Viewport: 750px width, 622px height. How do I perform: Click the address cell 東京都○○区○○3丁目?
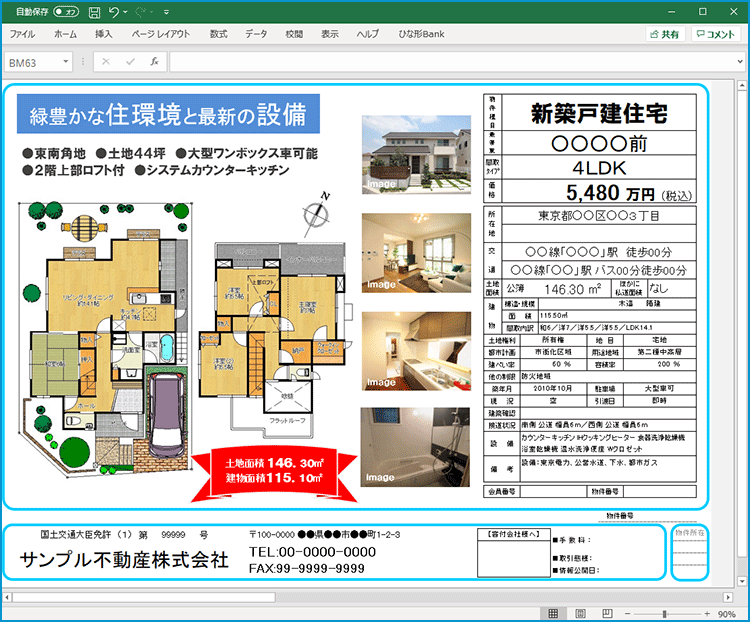click(599, 216)
